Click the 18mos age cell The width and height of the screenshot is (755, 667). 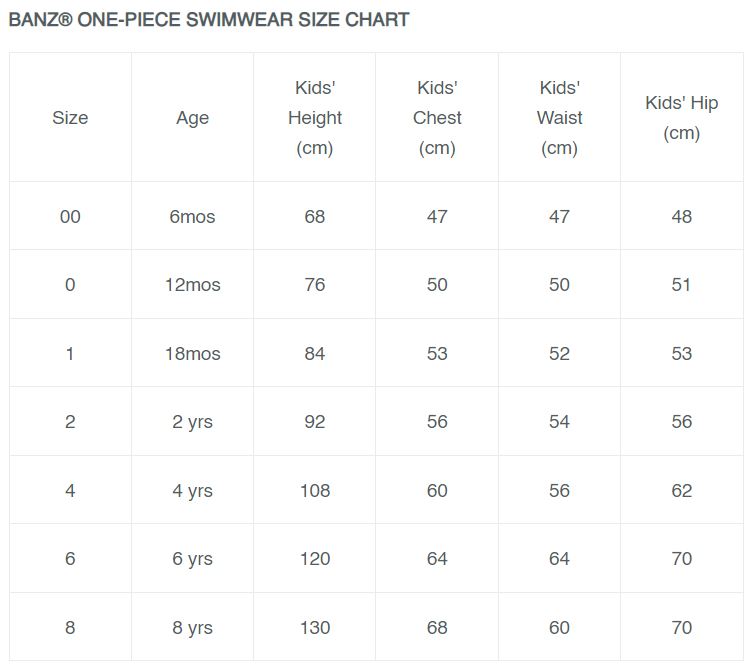click(192, 354)
